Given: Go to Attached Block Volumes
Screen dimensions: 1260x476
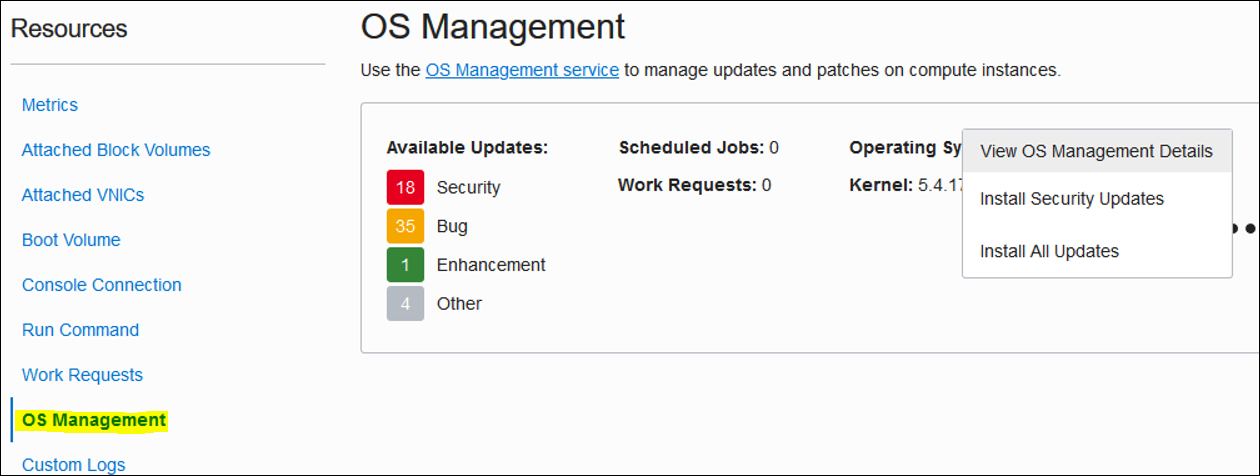Looking at the screenshot, I should point(116,150).
